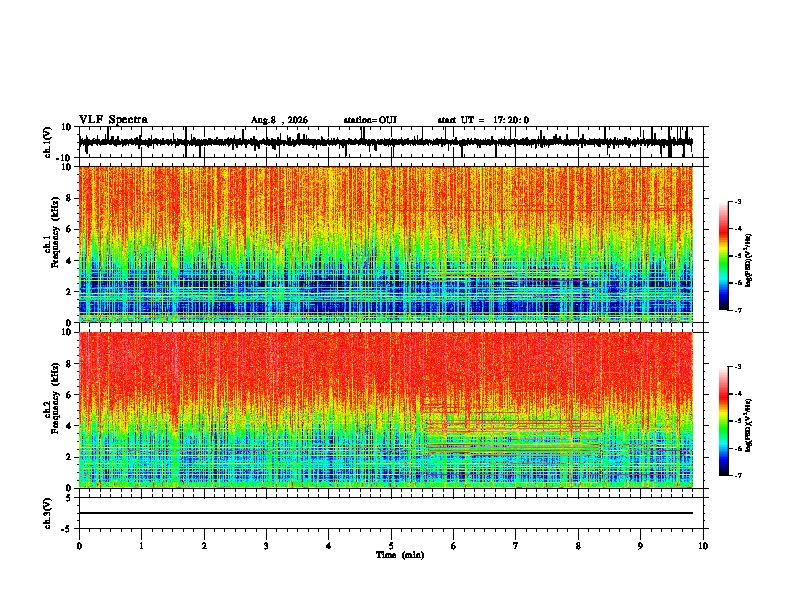The image size is (792, 612).
Task: Click the '7' tick on the time axis
Action: (516, 546)
